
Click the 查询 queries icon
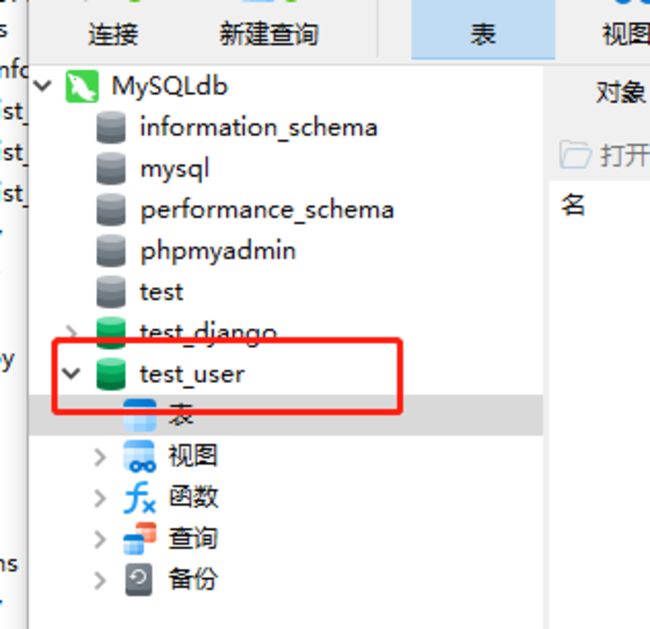click(x=140, y=538)
